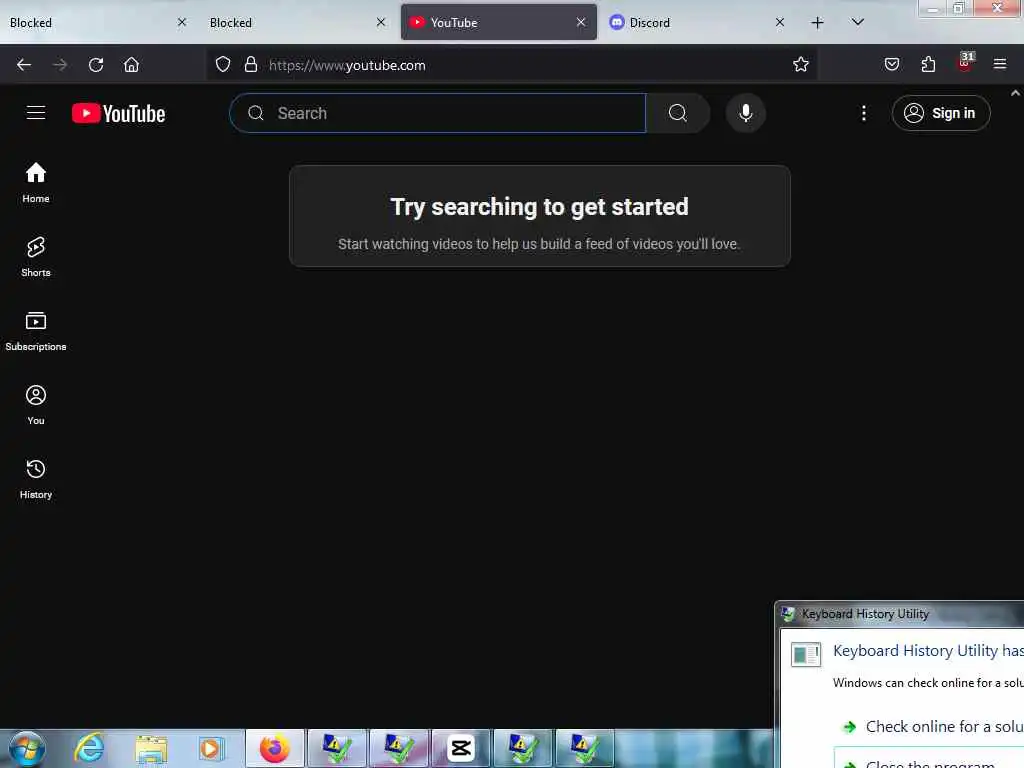Screen dimensions: 1024x768
Task: Click the YouTube logo
Action: (x=118, y=113)
